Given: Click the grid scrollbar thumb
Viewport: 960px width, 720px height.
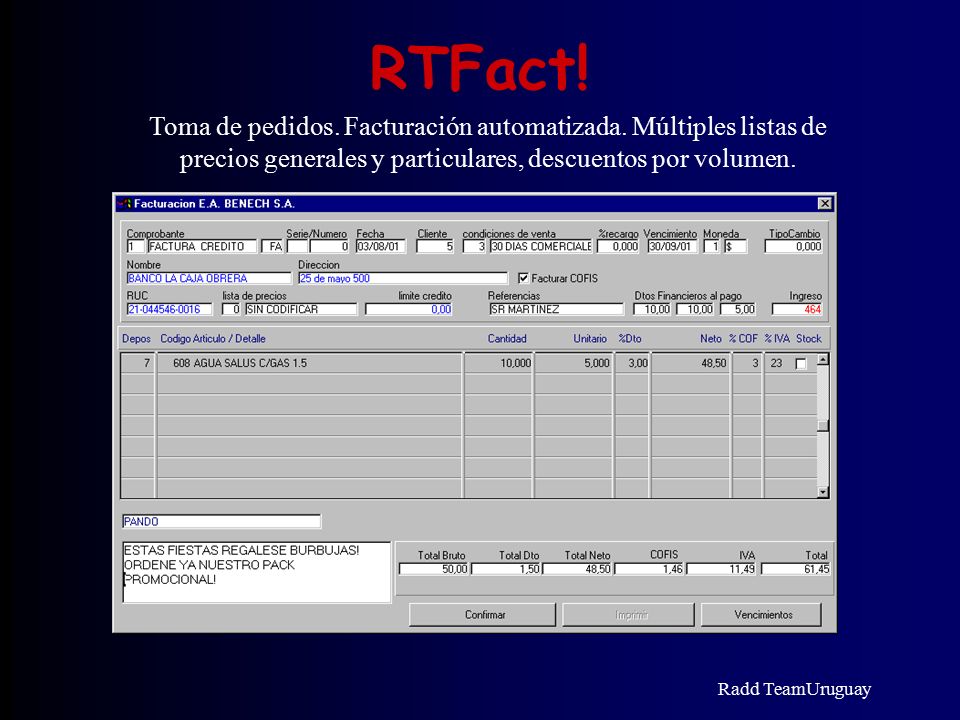Looking at the screenshot, I should 823,426.
